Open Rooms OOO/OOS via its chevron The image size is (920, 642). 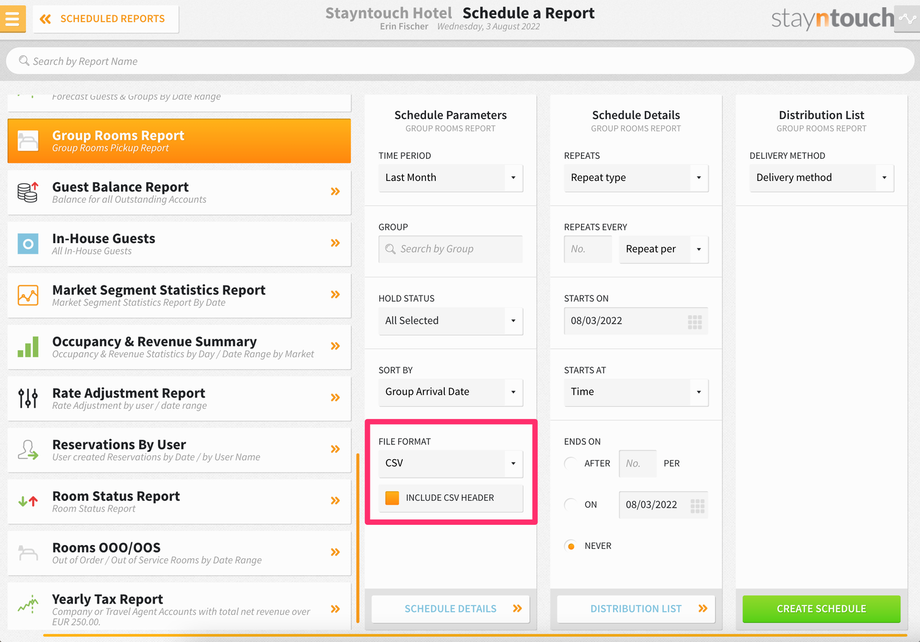(x=335, y=552)
